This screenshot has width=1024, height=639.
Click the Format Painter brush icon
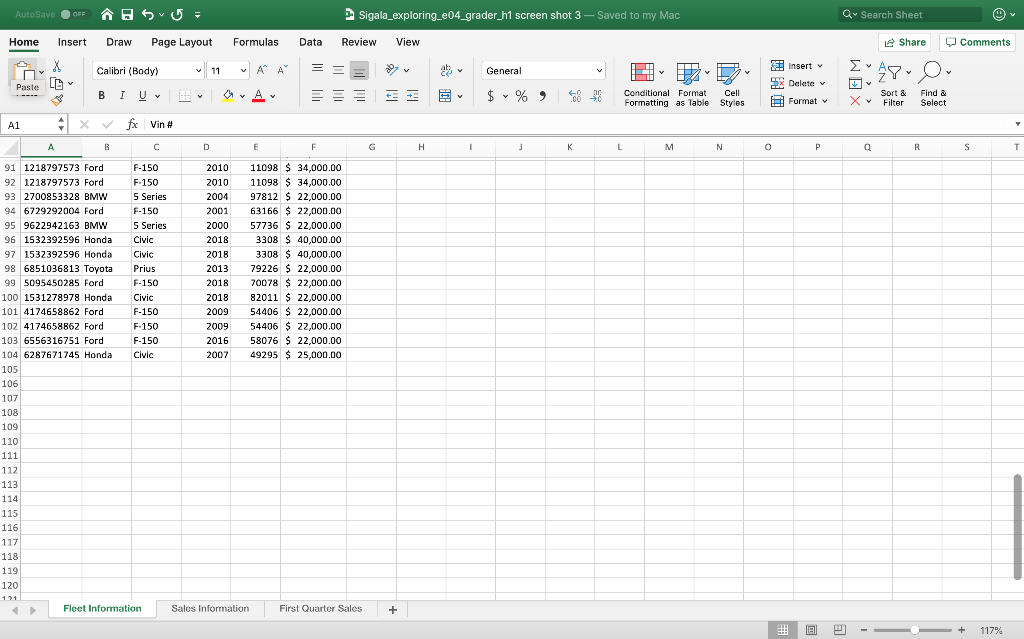click(x=59, y=98)
